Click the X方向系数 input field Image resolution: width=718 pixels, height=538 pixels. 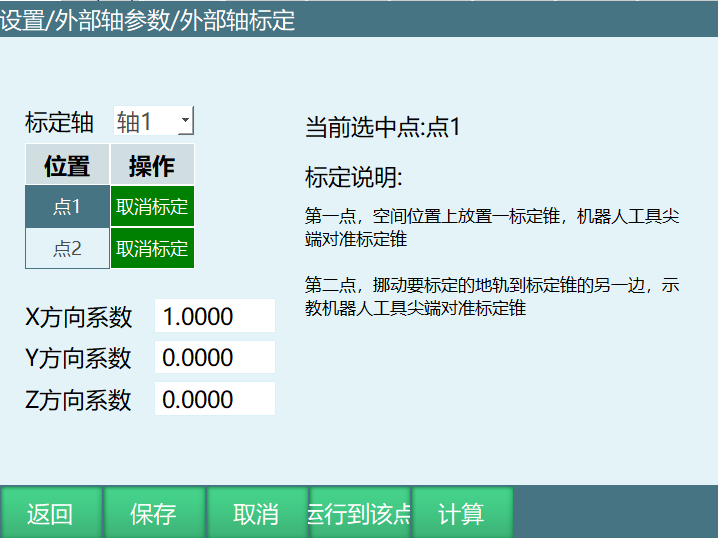pyautogui.click(x=214, y=317)
